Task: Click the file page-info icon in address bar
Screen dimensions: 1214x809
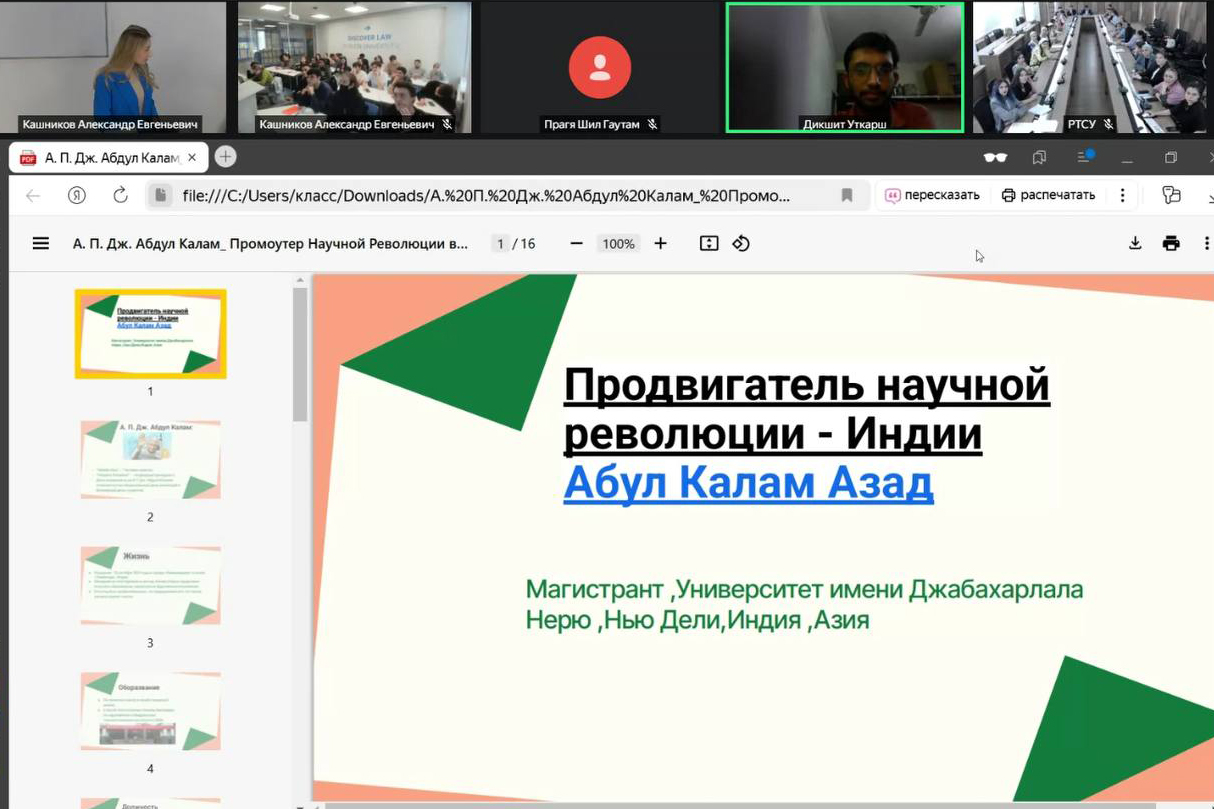Action: point(160,195)
